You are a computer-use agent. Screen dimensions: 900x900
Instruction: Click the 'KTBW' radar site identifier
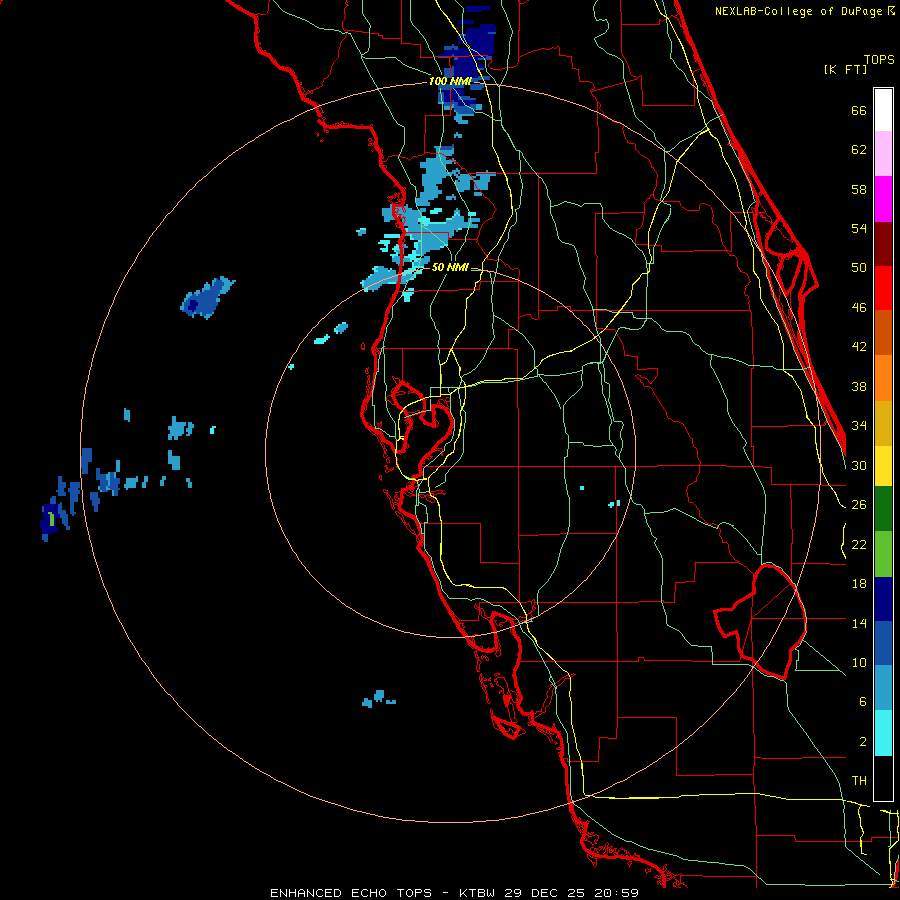pos(476,893)
